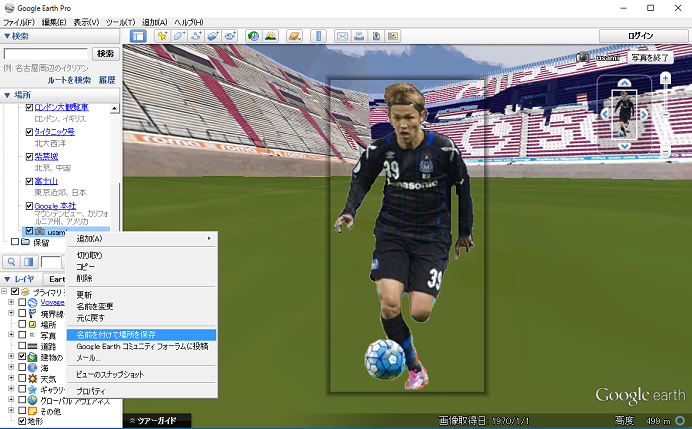Click 写真を終了 to exit photo
Screen dimensions: 692x429
651,58
